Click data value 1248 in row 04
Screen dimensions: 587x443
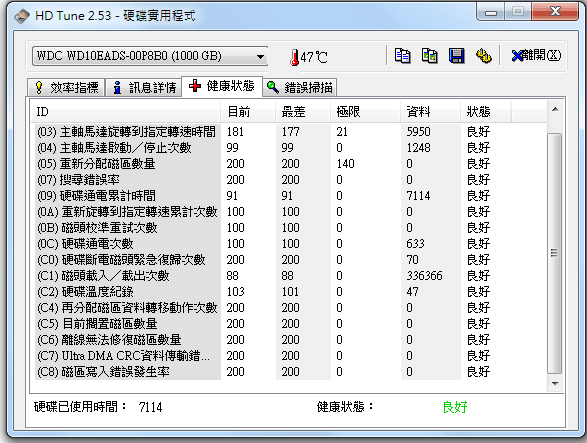click(x=419, y=148)
